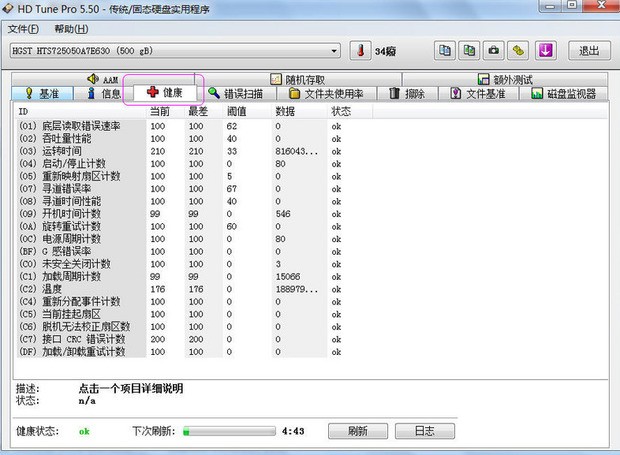The width and height of the screenshot is (620, 455).
Task: Switch to the 信息 tab
Action: (104, 94)
